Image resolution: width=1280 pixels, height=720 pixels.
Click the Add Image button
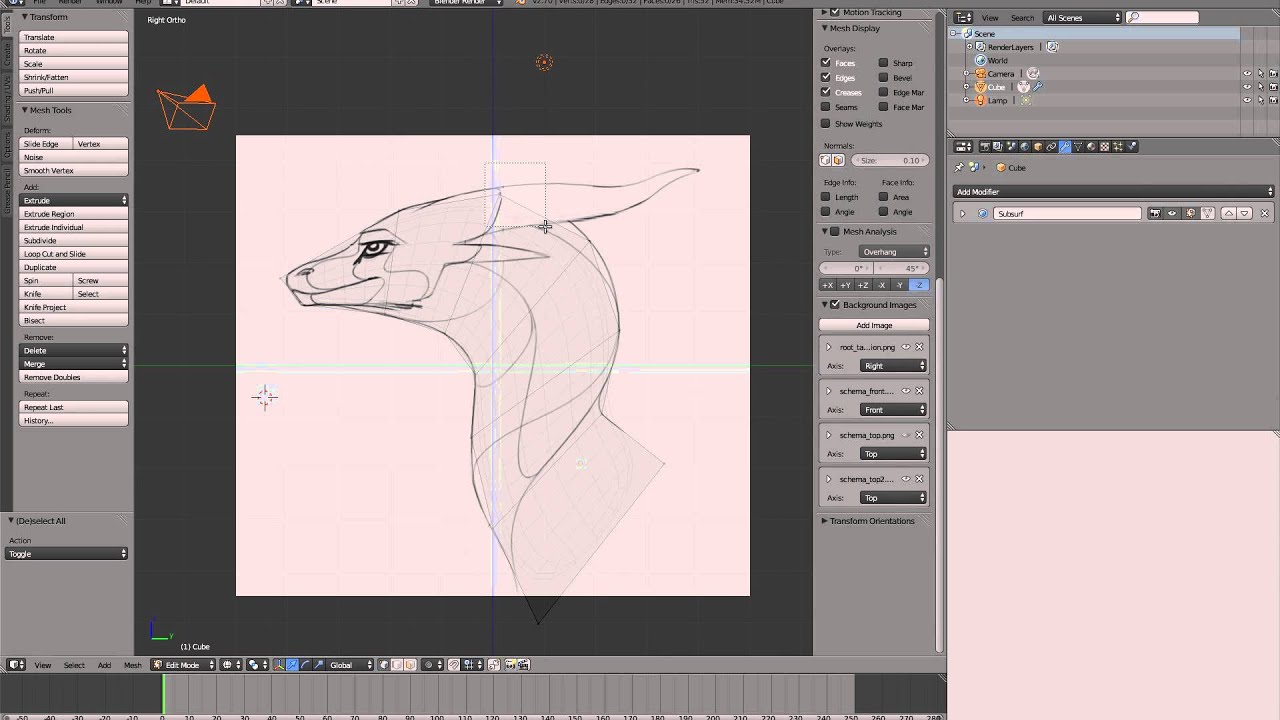pyautogui.click(x=874, y=325)
